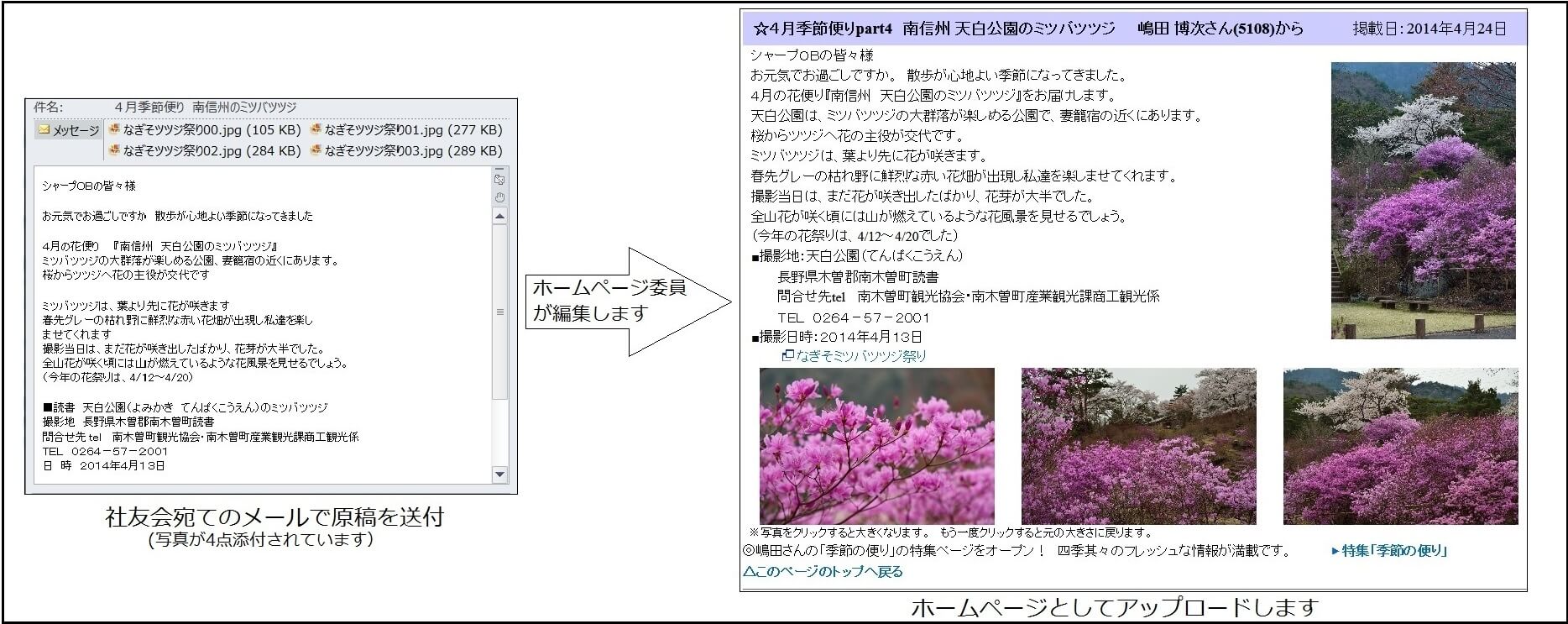Follow the このページのトップへ戻る link

pyautogui.click(x=823, y=572)
